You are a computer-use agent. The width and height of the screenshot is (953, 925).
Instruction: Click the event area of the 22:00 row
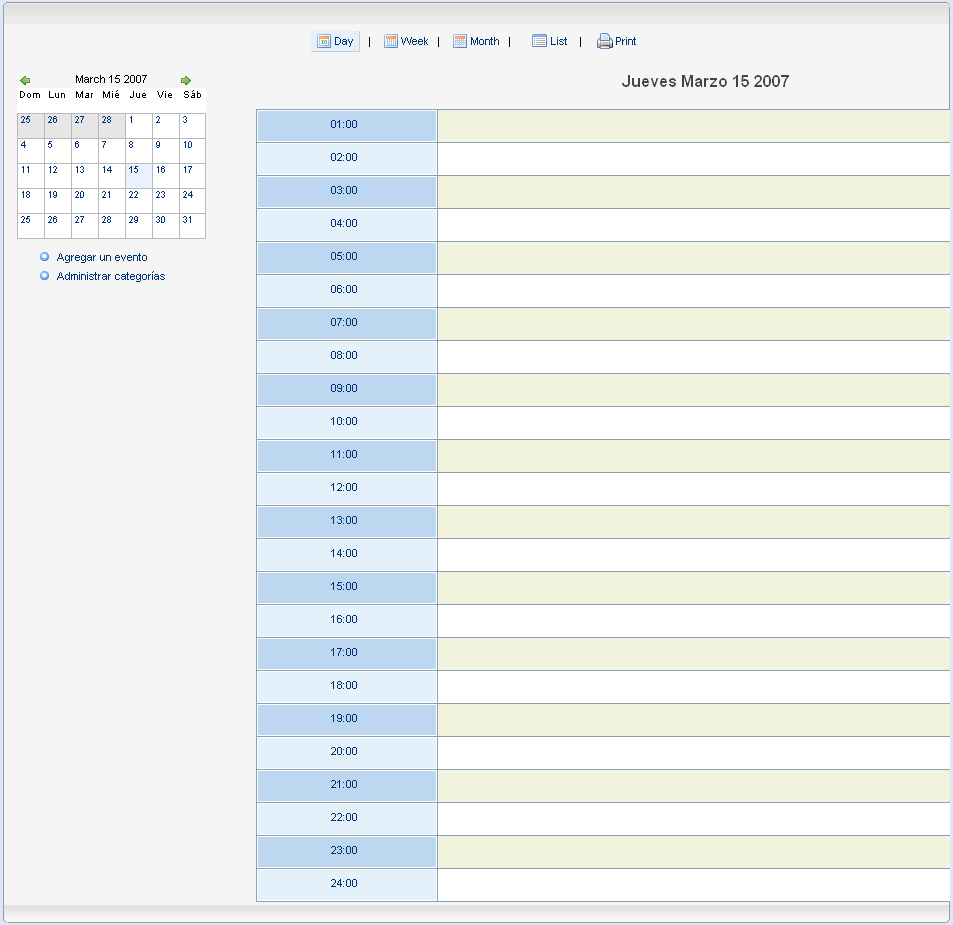tap(693, 819)
